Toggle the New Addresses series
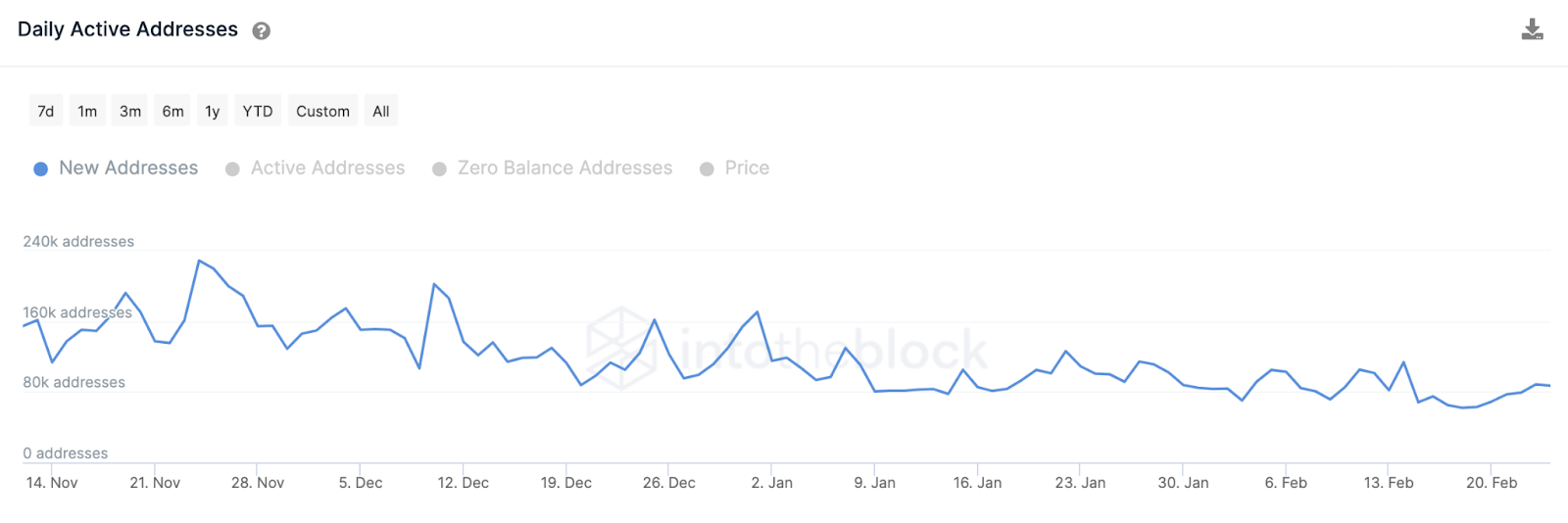Viewport: 1568px width, 523px height. (x=128, y=167)
